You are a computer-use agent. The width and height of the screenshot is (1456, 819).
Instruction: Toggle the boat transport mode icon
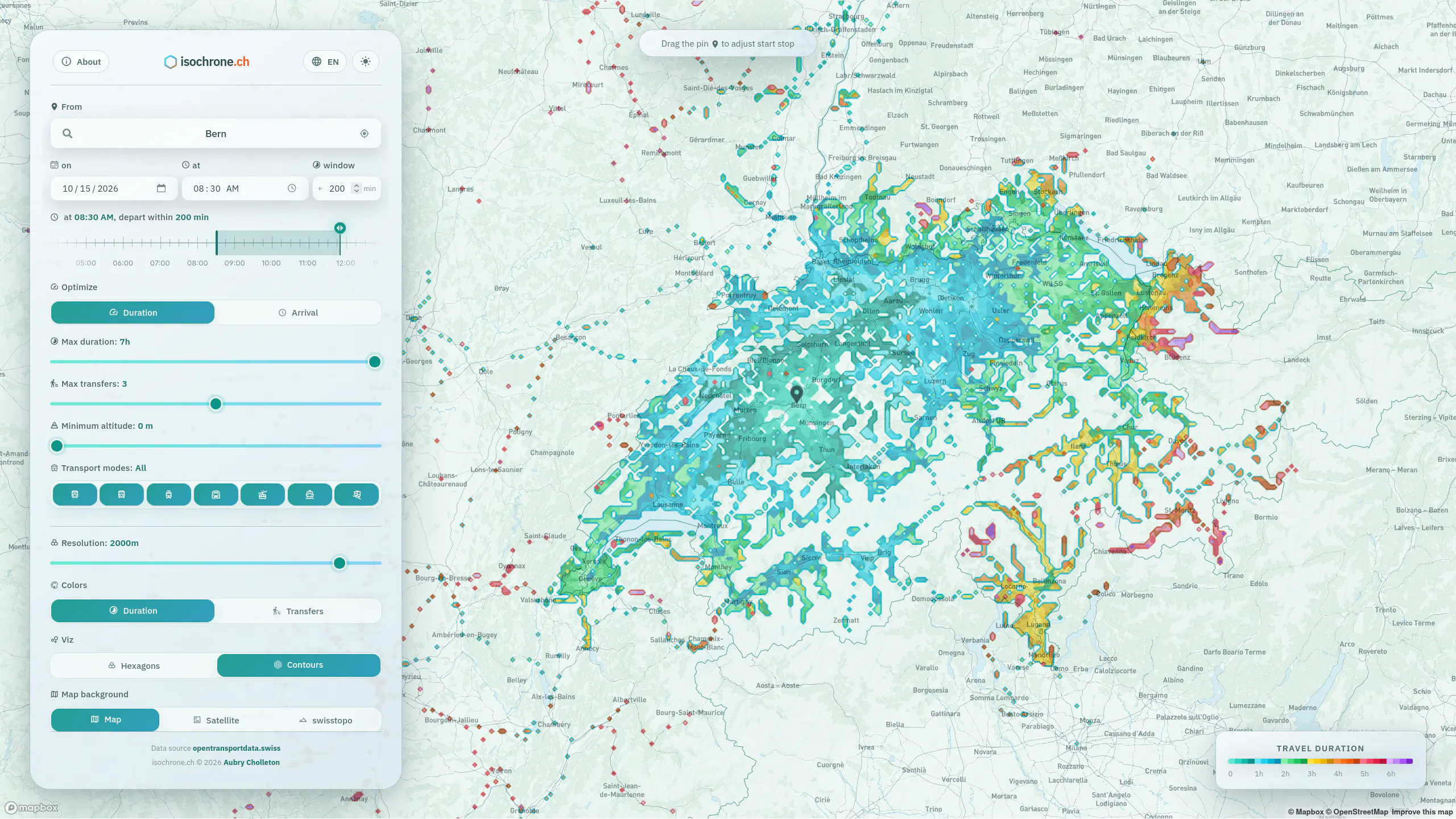pos(310,495)
